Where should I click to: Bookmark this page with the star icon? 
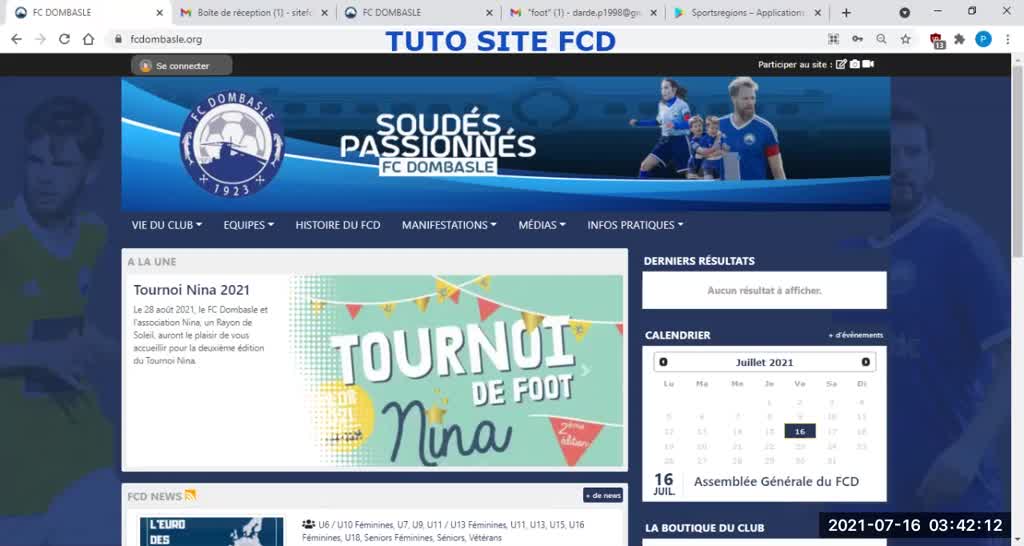point(905,39)
